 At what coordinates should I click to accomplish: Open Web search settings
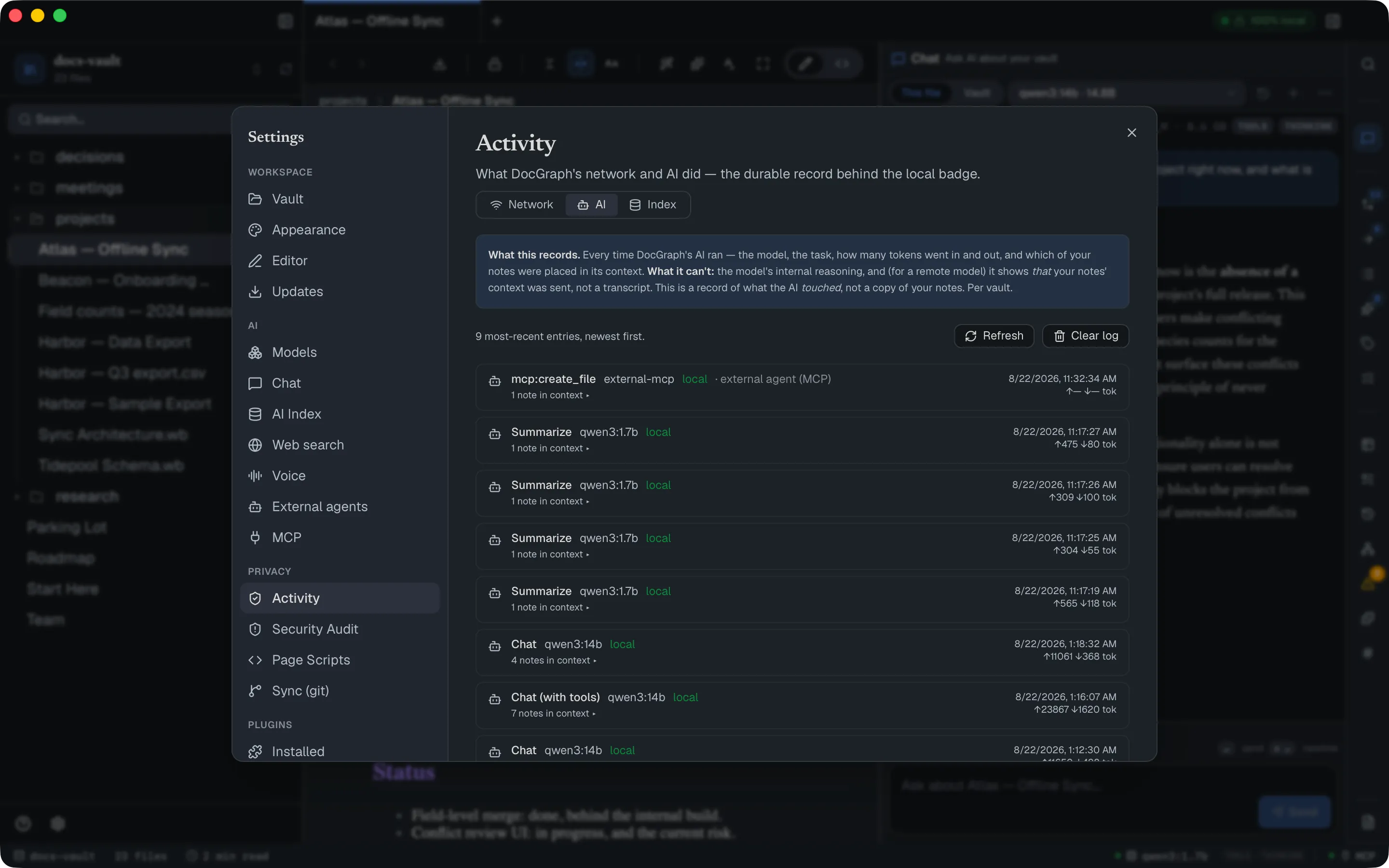tap(339, 445)
